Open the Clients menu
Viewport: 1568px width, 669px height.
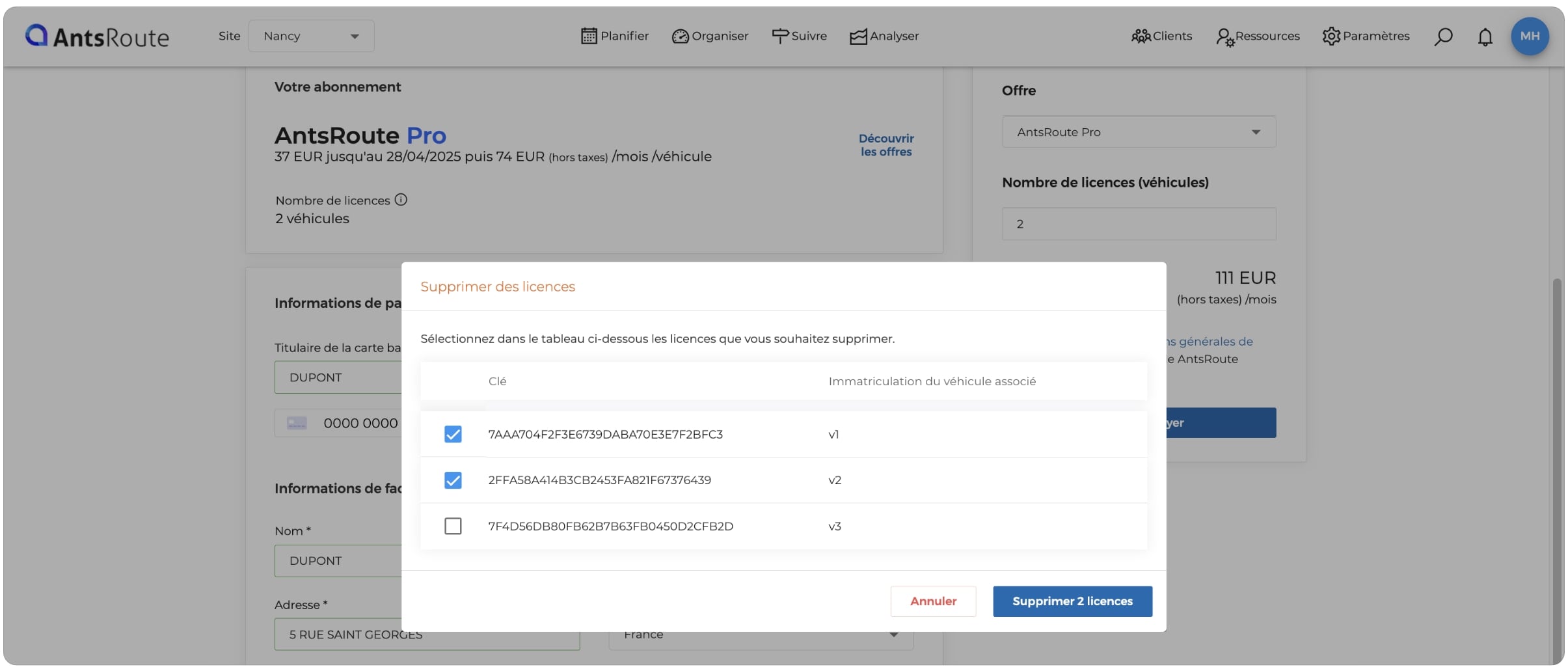1161,36
